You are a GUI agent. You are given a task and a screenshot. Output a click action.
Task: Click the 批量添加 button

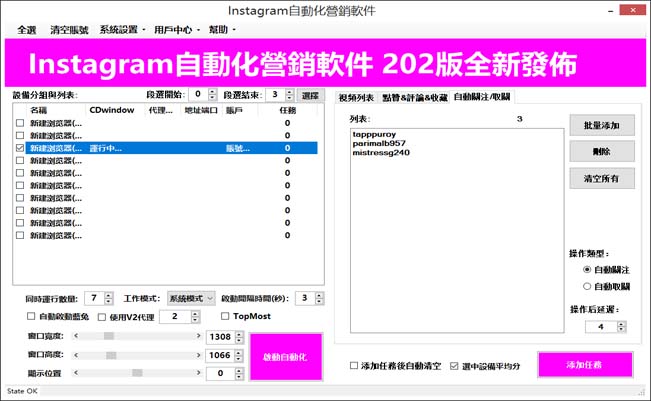click(602, 125)
